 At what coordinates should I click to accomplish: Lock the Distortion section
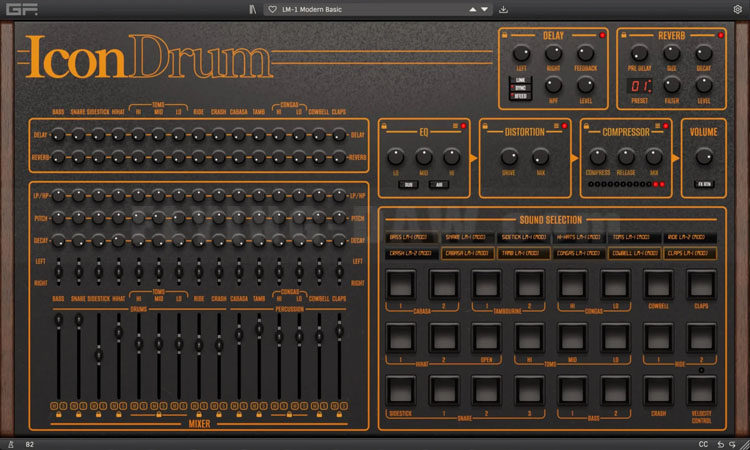pyautogui.click(x=485, y=126)
